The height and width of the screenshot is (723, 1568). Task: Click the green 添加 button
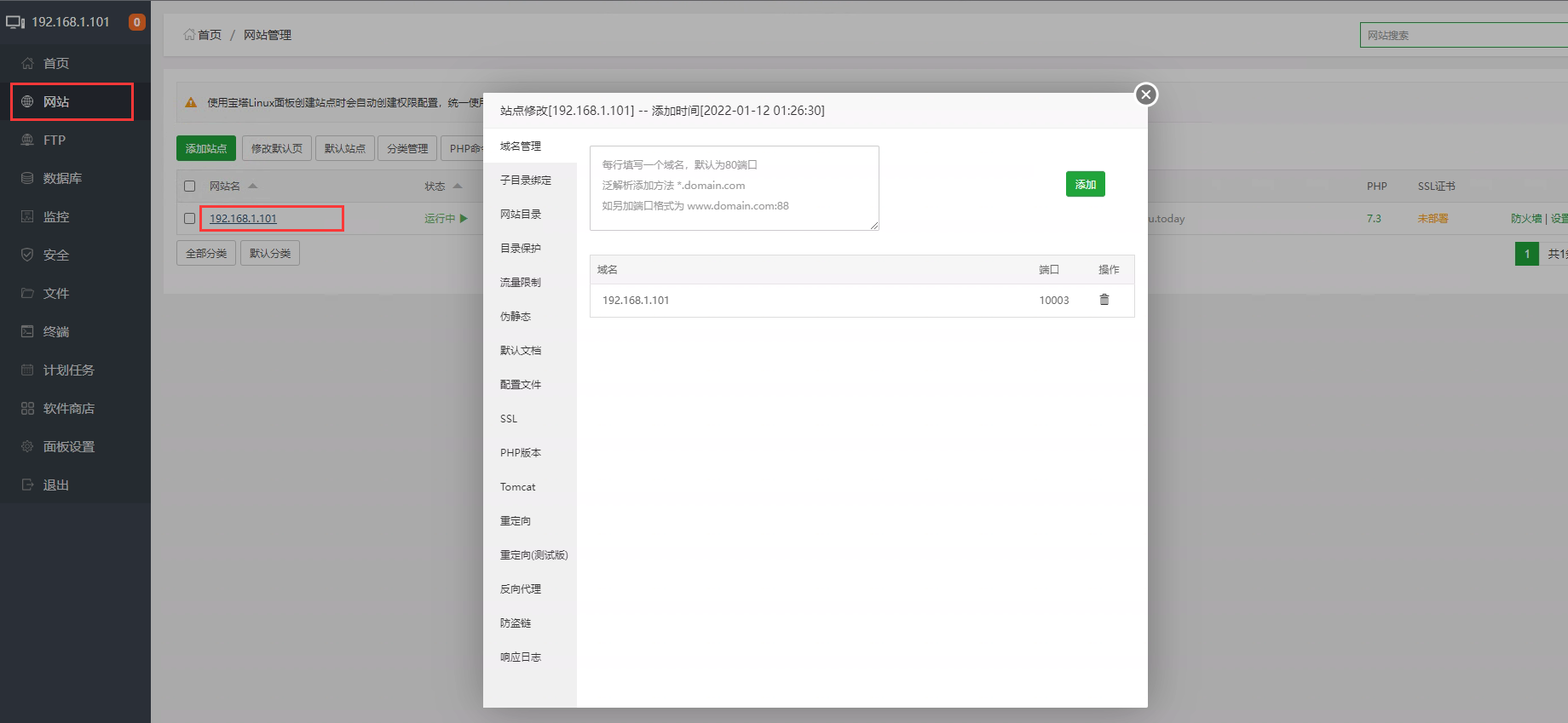click(1085, 184)
